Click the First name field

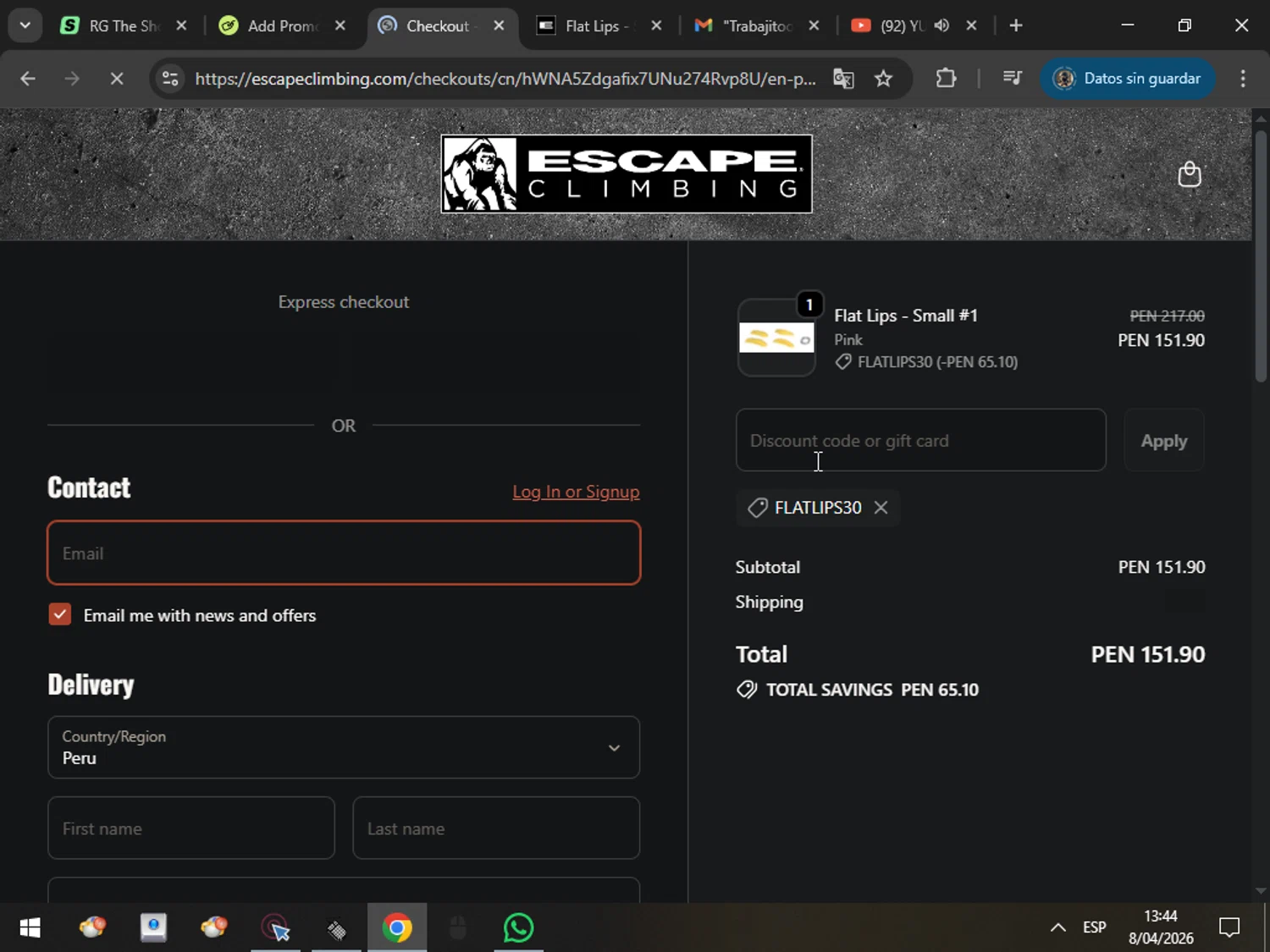[191, 828]
